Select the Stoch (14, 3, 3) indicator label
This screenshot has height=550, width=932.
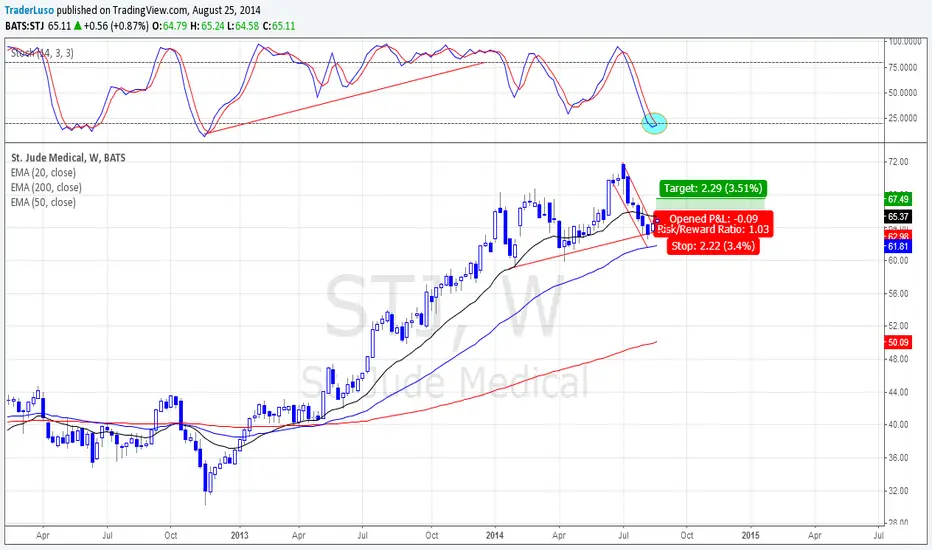pos(42,53)
